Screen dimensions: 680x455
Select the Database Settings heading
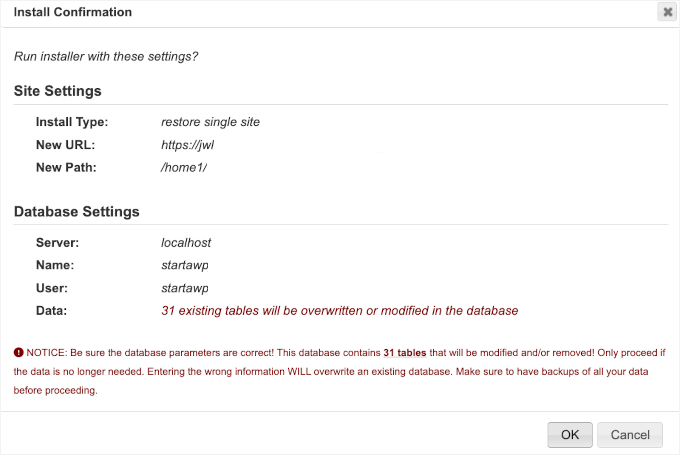[76, 212]
